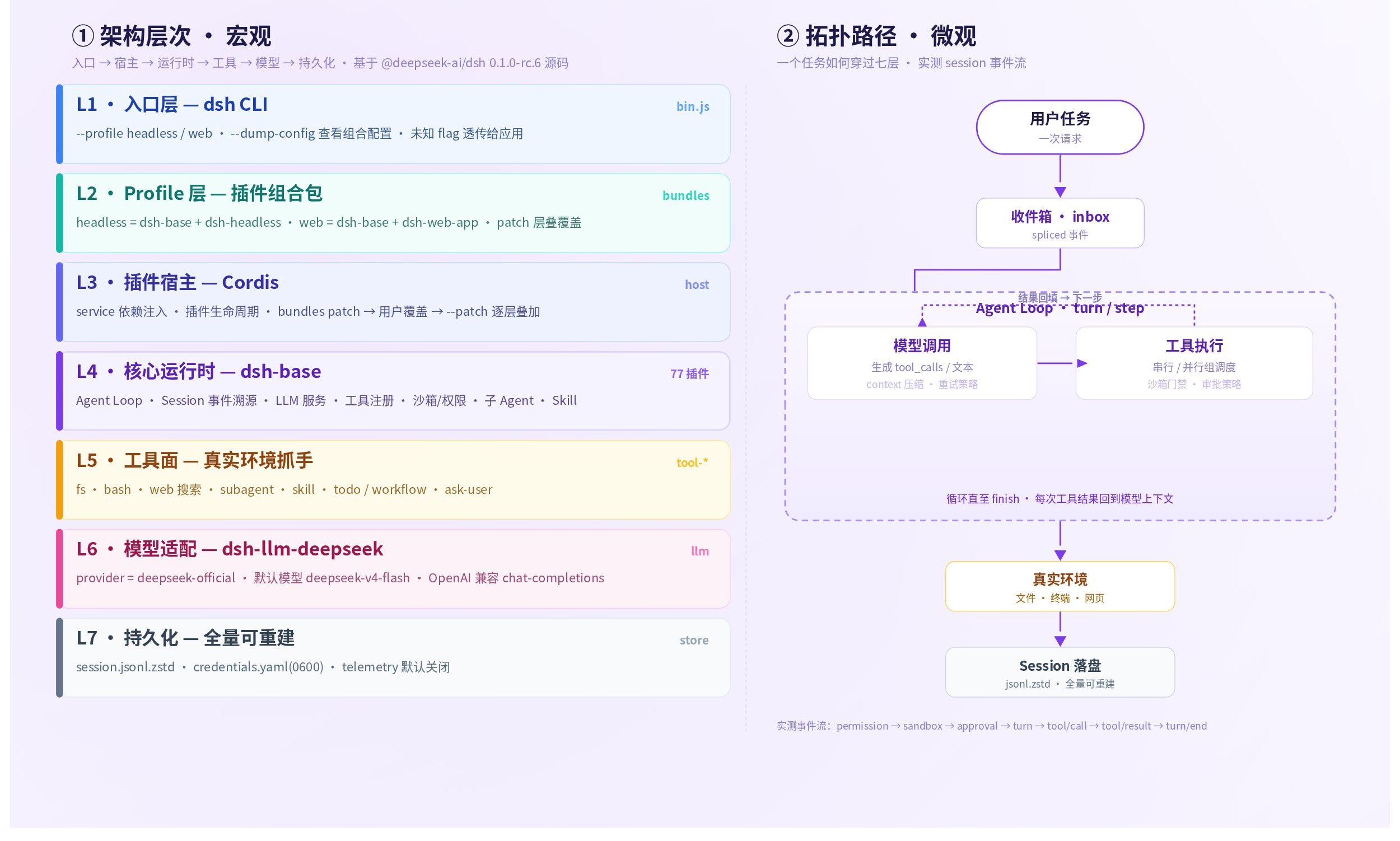
Task: Select the bundles tag on L2 card
Action: tap(686, 195)
